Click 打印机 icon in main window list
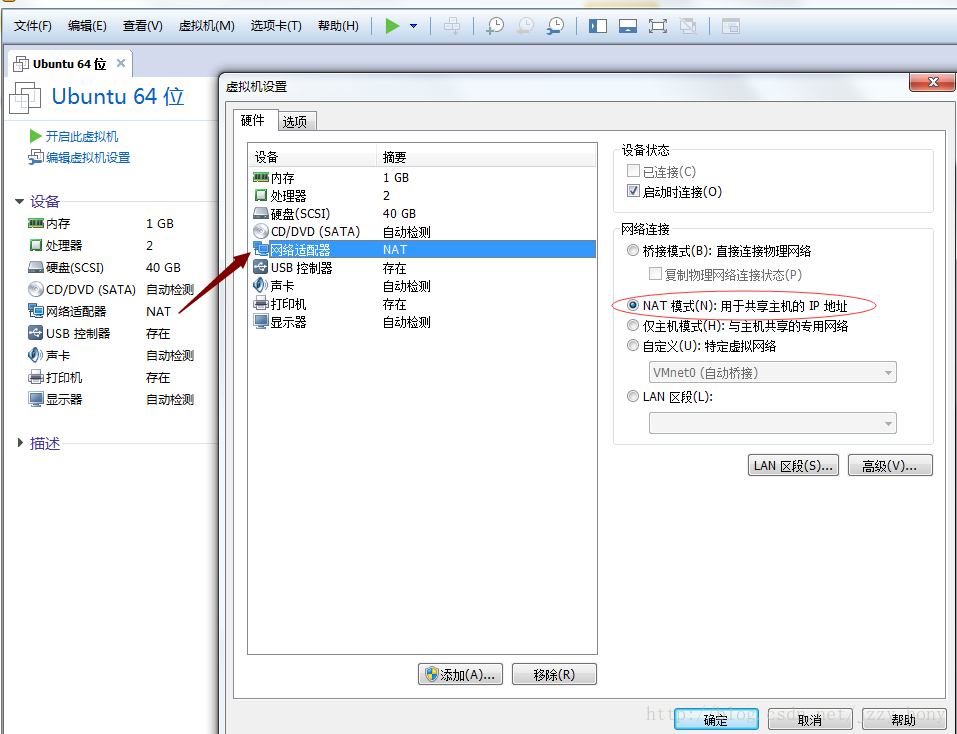This screenshot has width=957, height=734. click(x=35, y=377)
